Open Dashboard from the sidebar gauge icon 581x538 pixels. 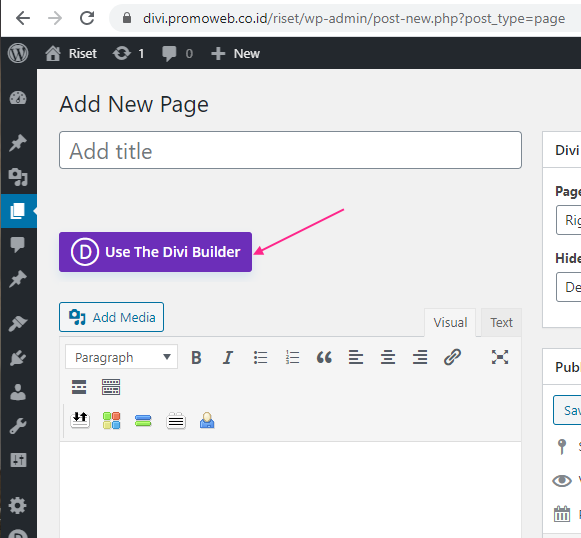tap(18, 98)
